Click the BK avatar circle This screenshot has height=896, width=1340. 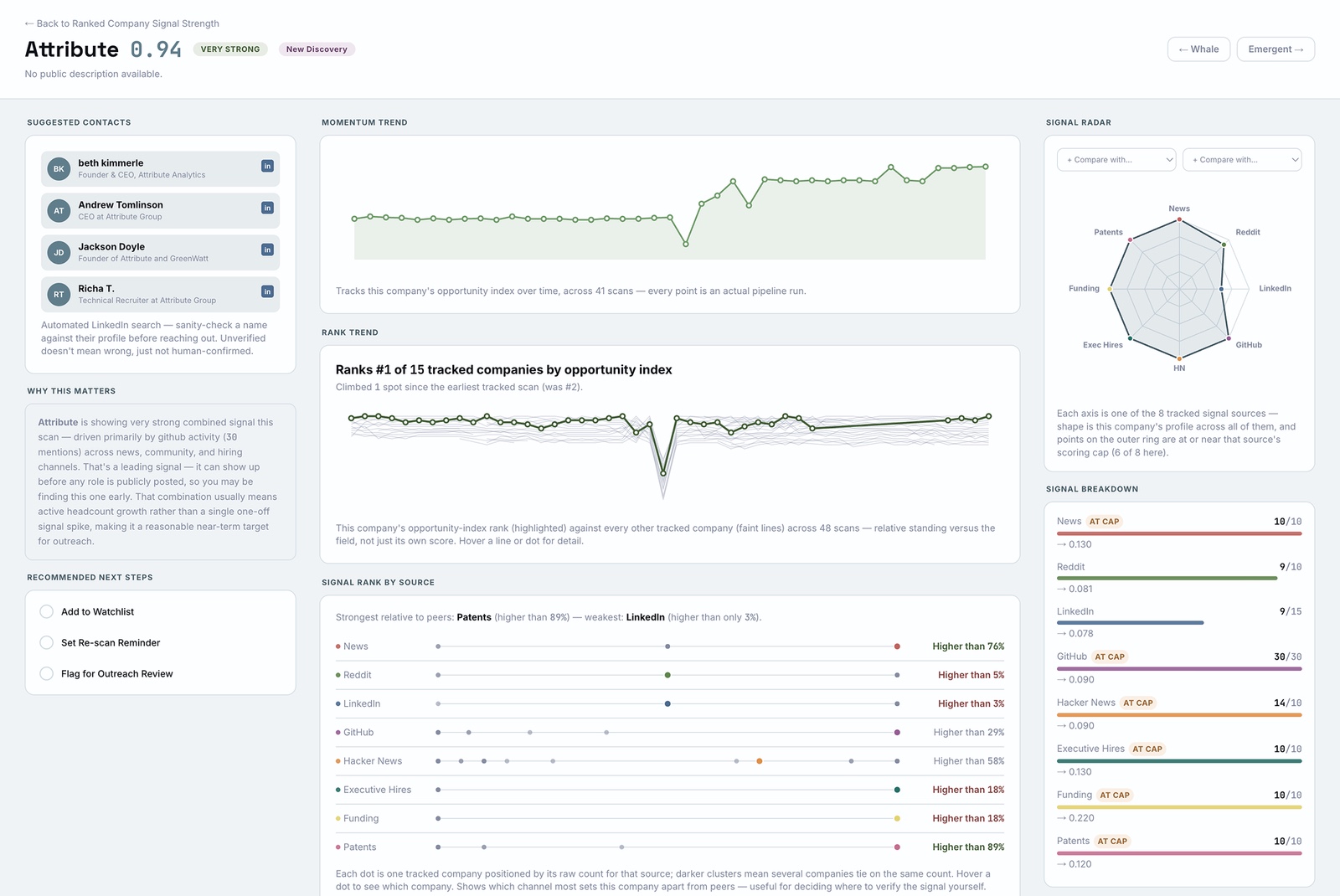click(x=59, y=169)
